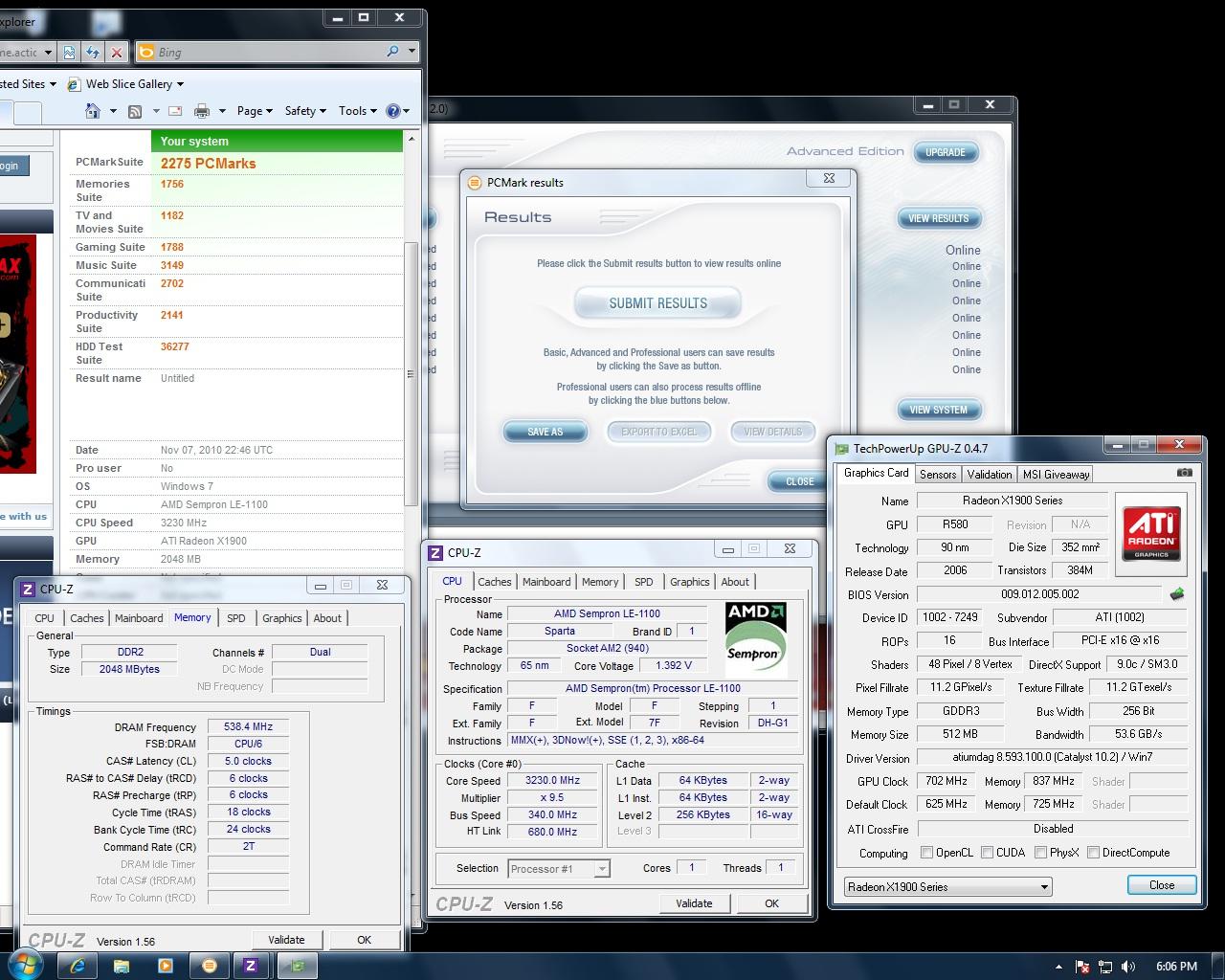Click the purple CPU-Z taskbar icon
Image resolution: width=1225 pixels, height=980 pixels.
(x=251, y=966)
